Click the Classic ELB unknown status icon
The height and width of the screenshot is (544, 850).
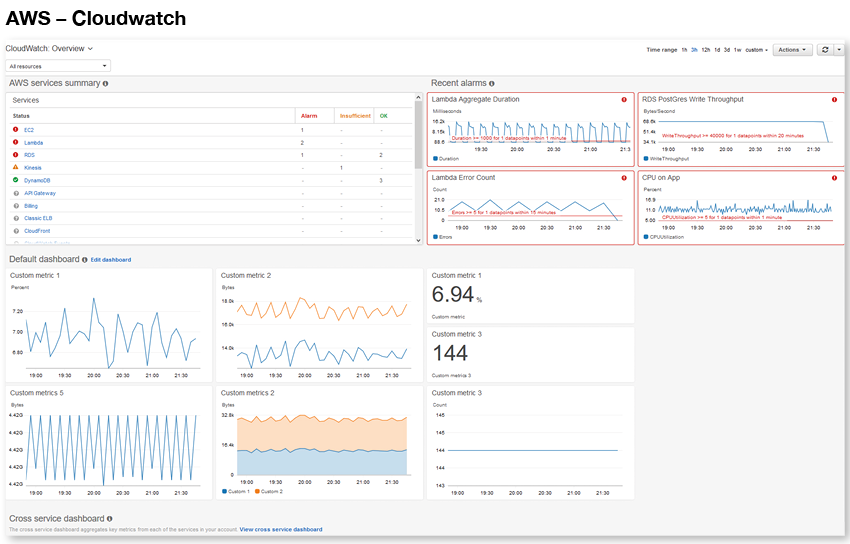point(16,218)
